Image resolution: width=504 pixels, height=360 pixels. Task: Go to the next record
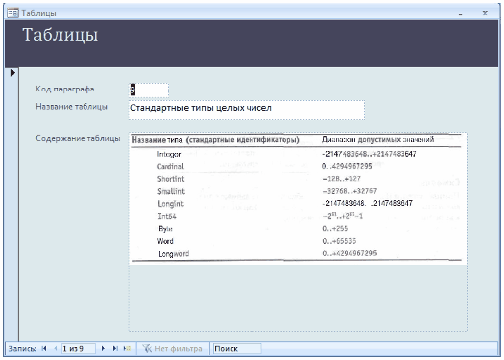[103, 349]
